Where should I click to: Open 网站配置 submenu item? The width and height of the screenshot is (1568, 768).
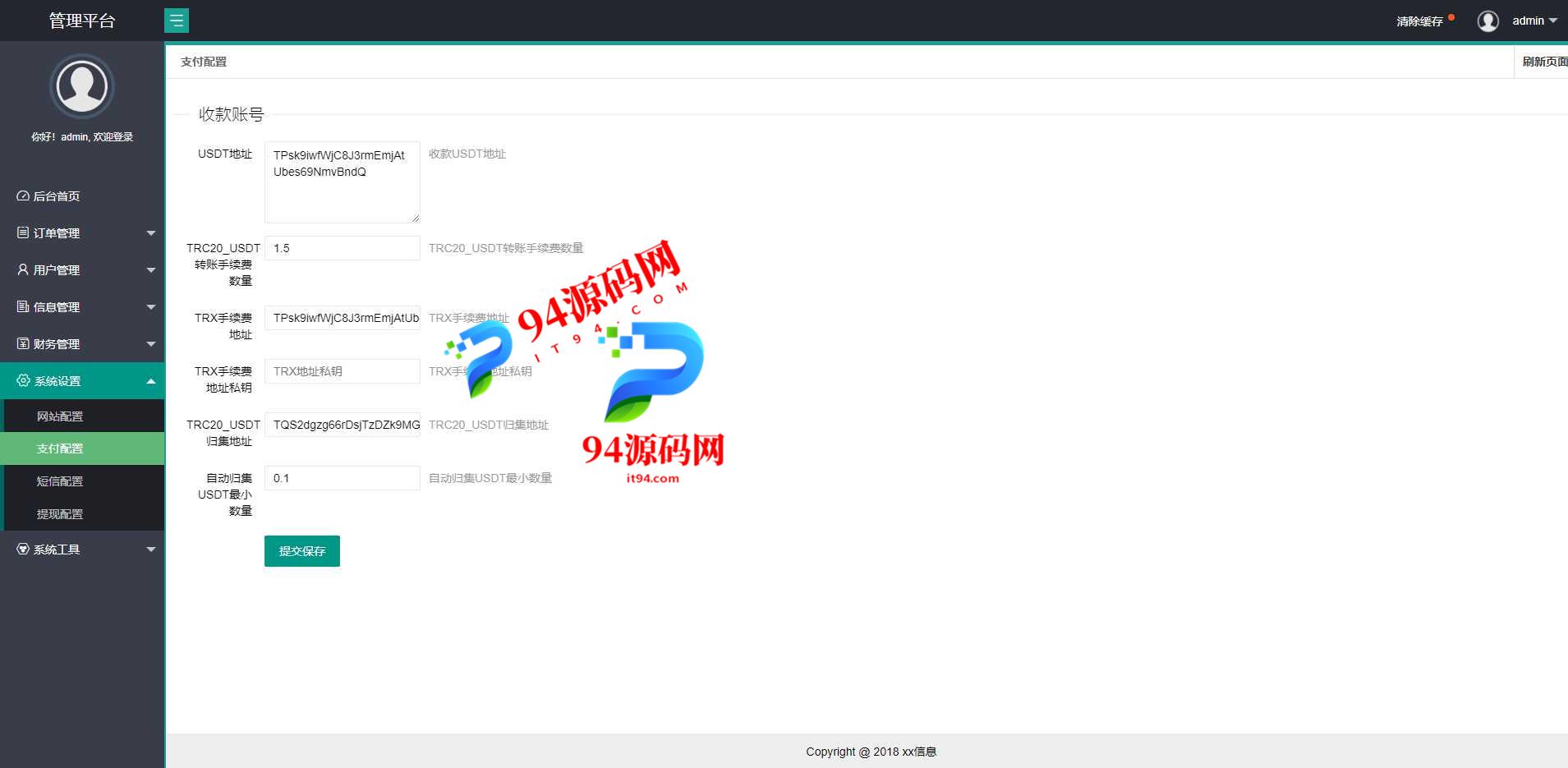tap(82, 416)
